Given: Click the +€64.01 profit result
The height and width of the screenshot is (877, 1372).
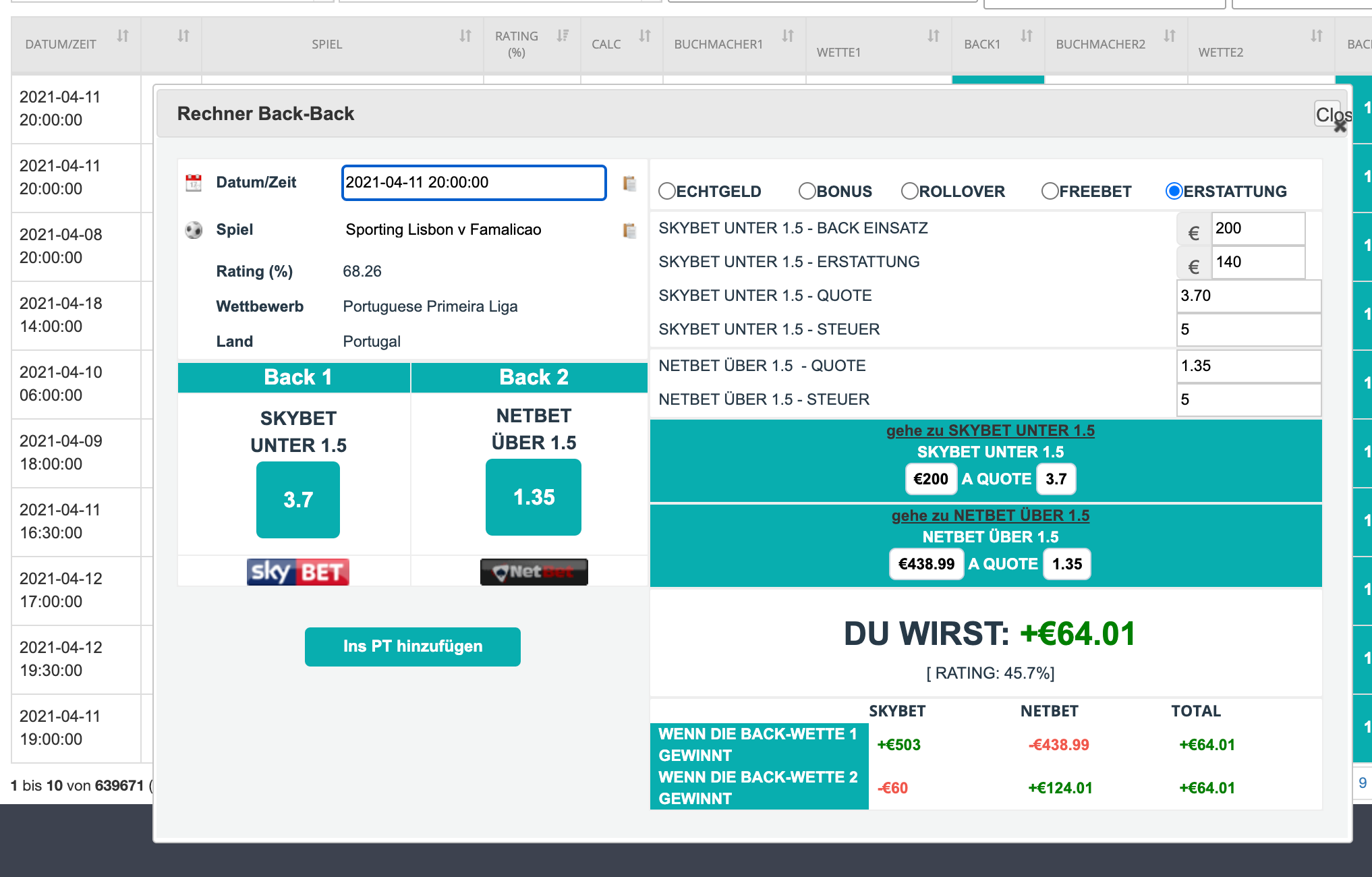Looking at the screenshot, I should point(1077,634).
